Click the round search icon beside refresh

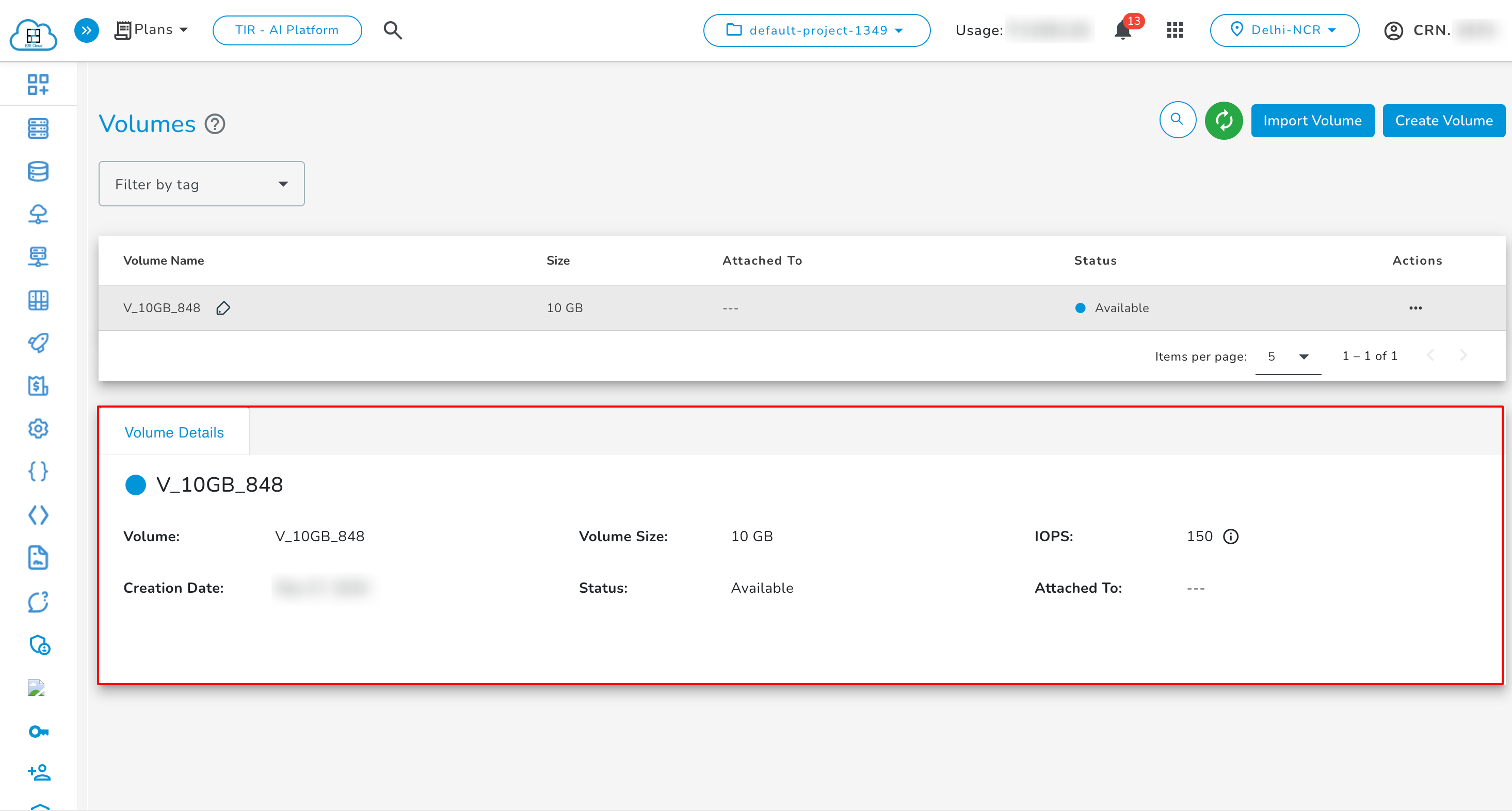pos(1177,120)
